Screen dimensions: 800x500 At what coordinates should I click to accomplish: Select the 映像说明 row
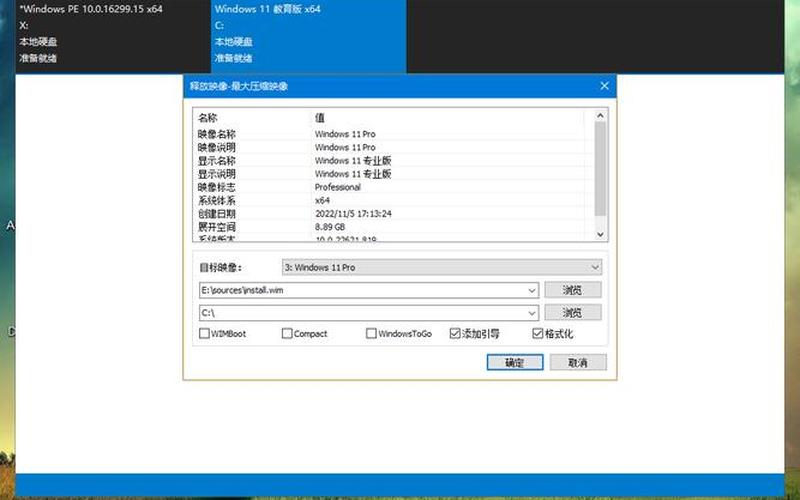click(x=390, y=147)
